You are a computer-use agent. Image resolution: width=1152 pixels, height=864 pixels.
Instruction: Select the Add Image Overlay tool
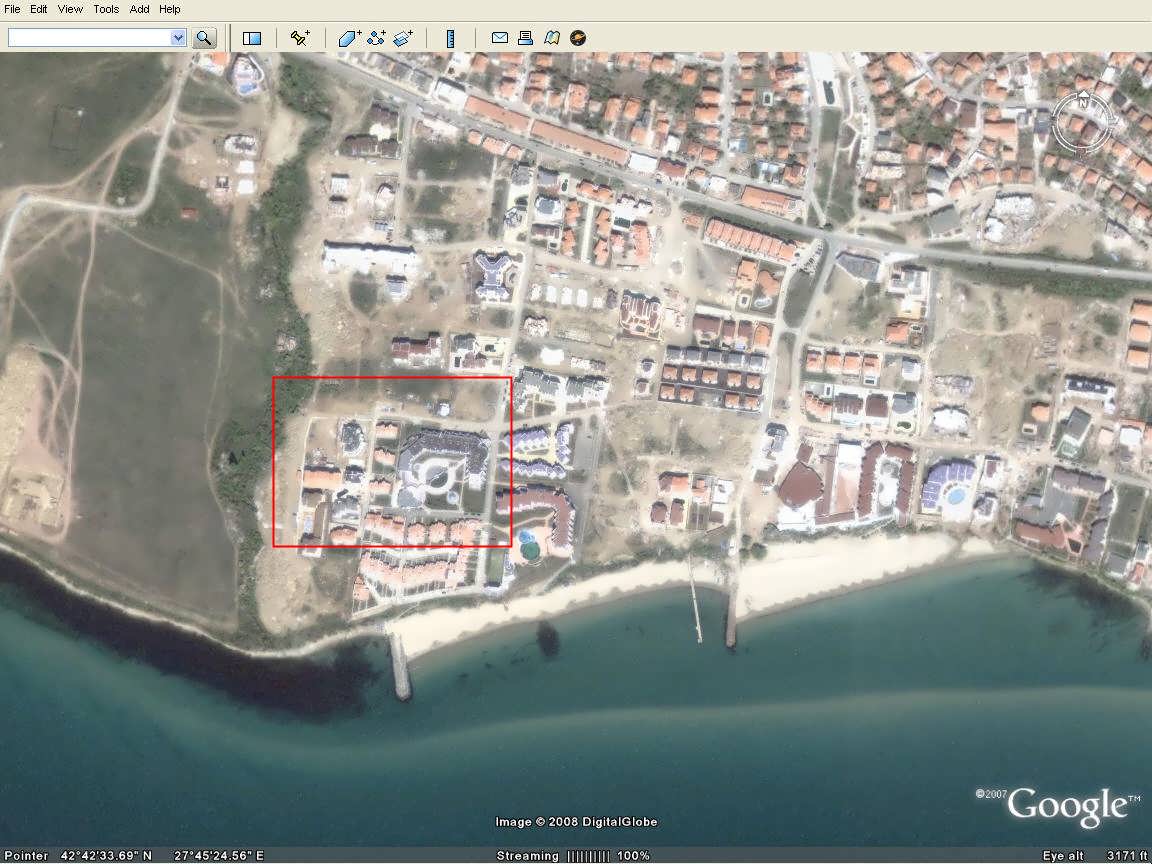tap(403, 38)
